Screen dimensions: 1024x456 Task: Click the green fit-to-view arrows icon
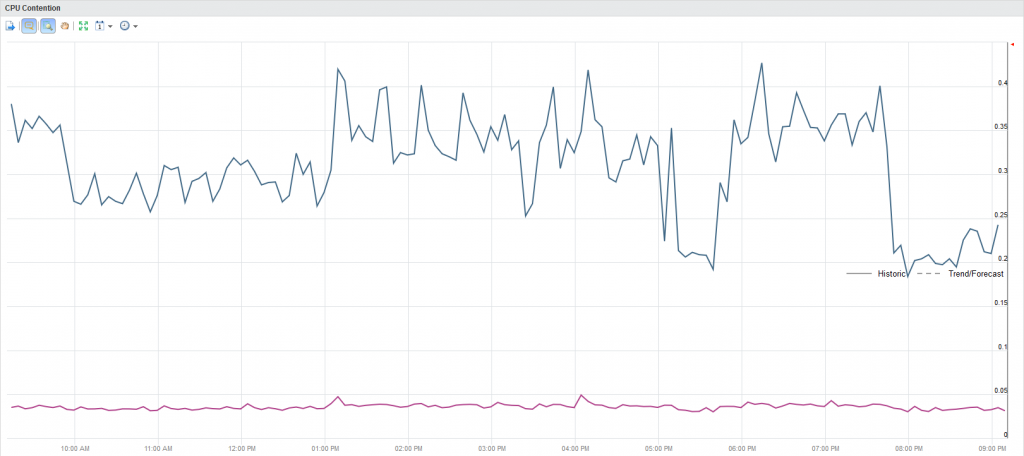pos(84,26)
